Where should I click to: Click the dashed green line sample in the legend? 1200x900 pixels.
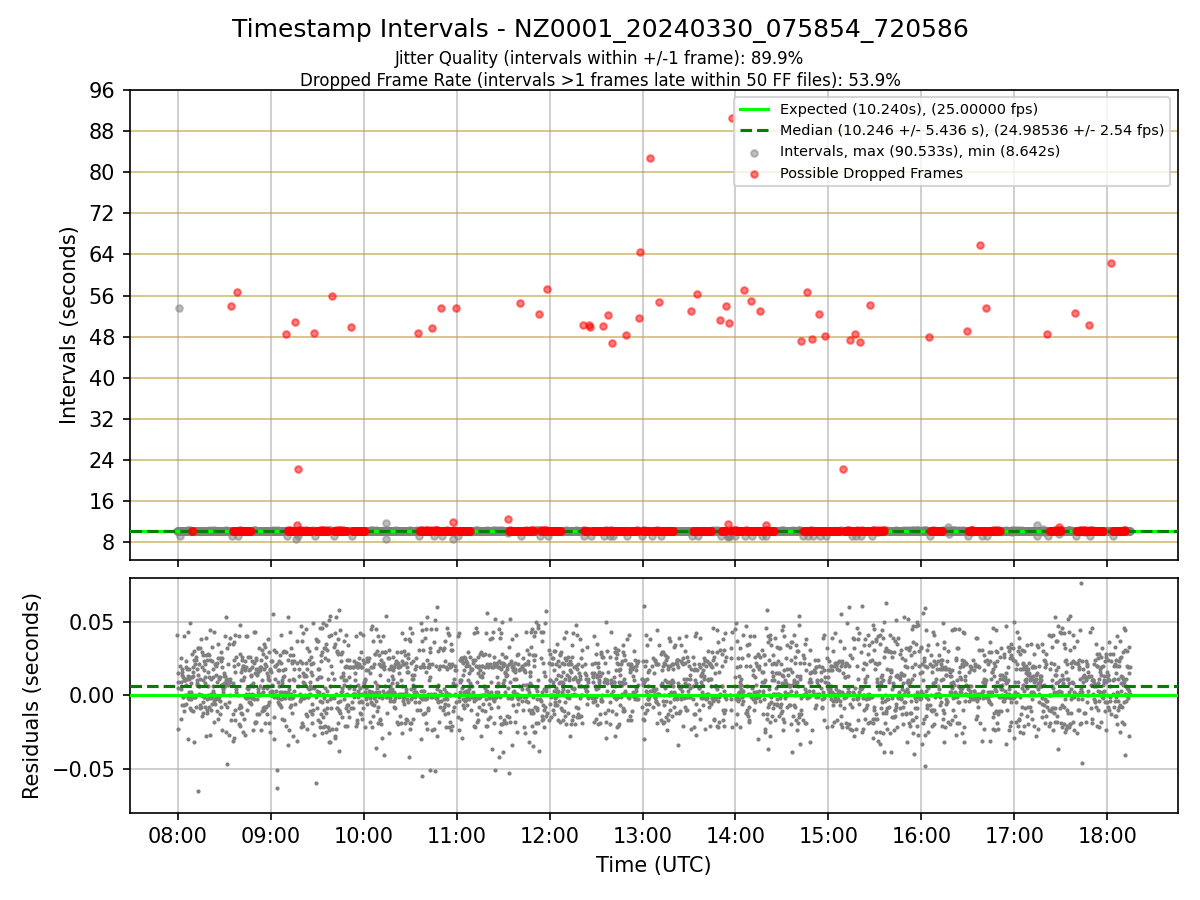click(754, 130)
